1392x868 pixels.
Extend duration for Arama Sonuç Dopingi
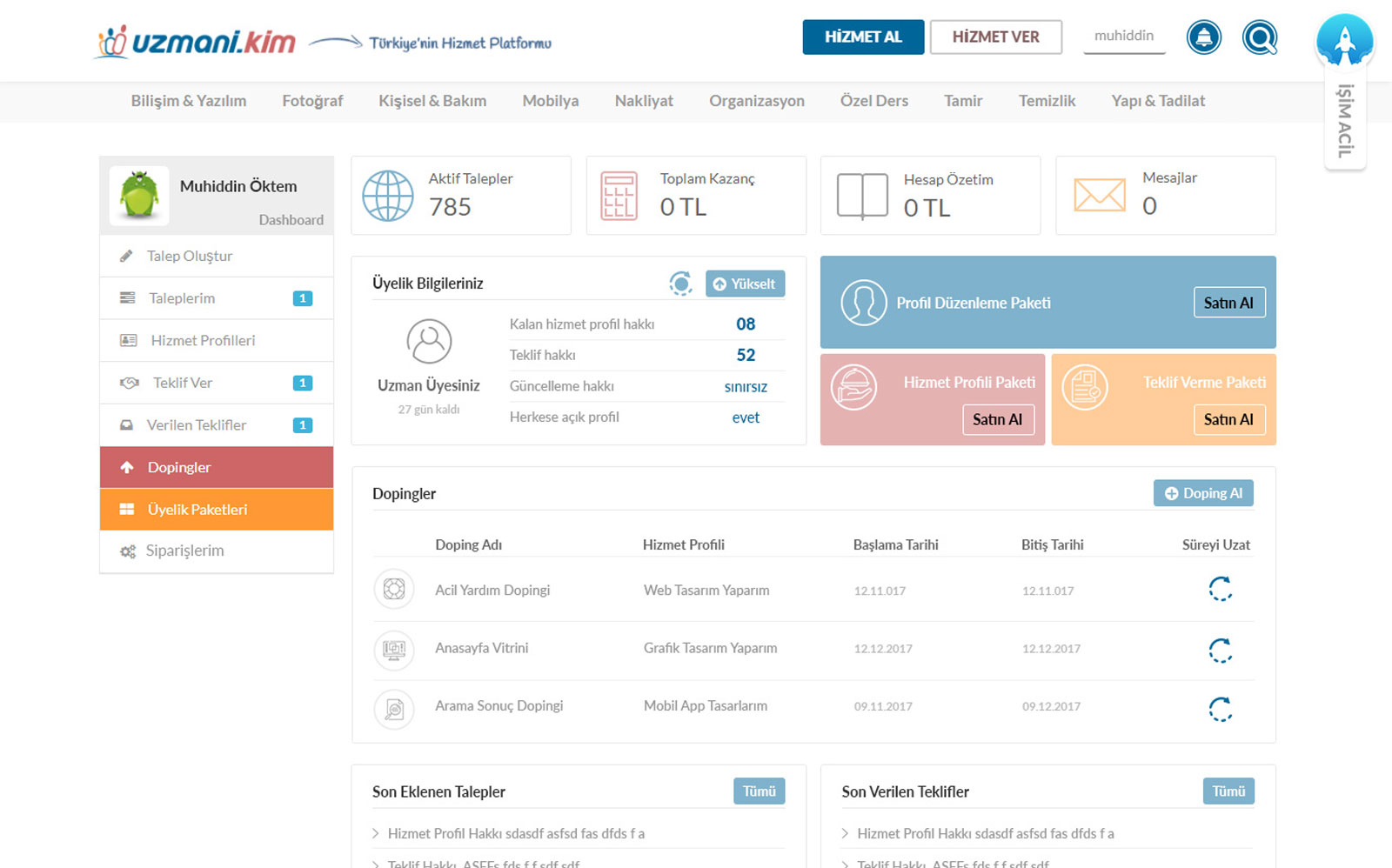(x=1220, y=709)
